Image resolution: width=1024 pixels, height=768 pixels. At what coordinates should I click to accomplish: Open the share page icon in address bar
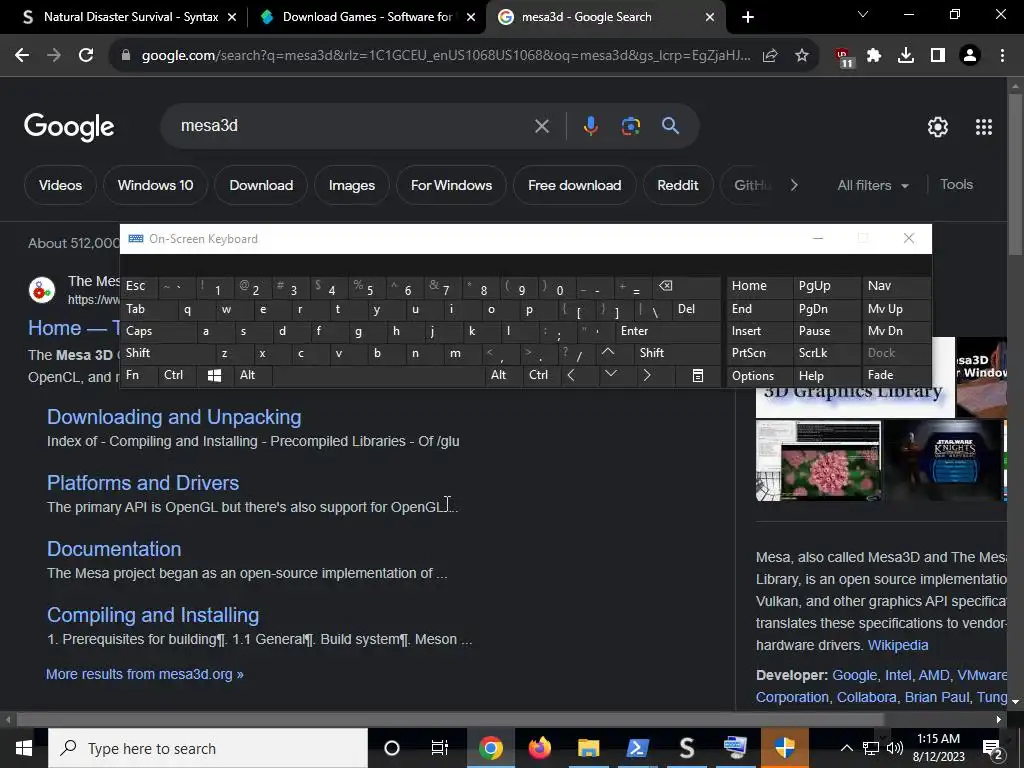[770, 56]
